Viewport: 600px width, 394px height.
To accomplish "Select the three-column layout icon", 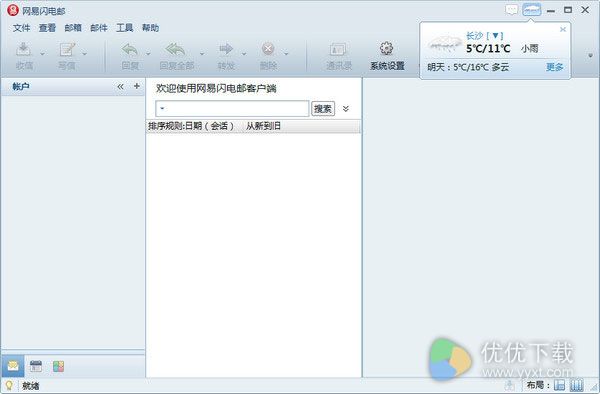I will click(577, 385).
